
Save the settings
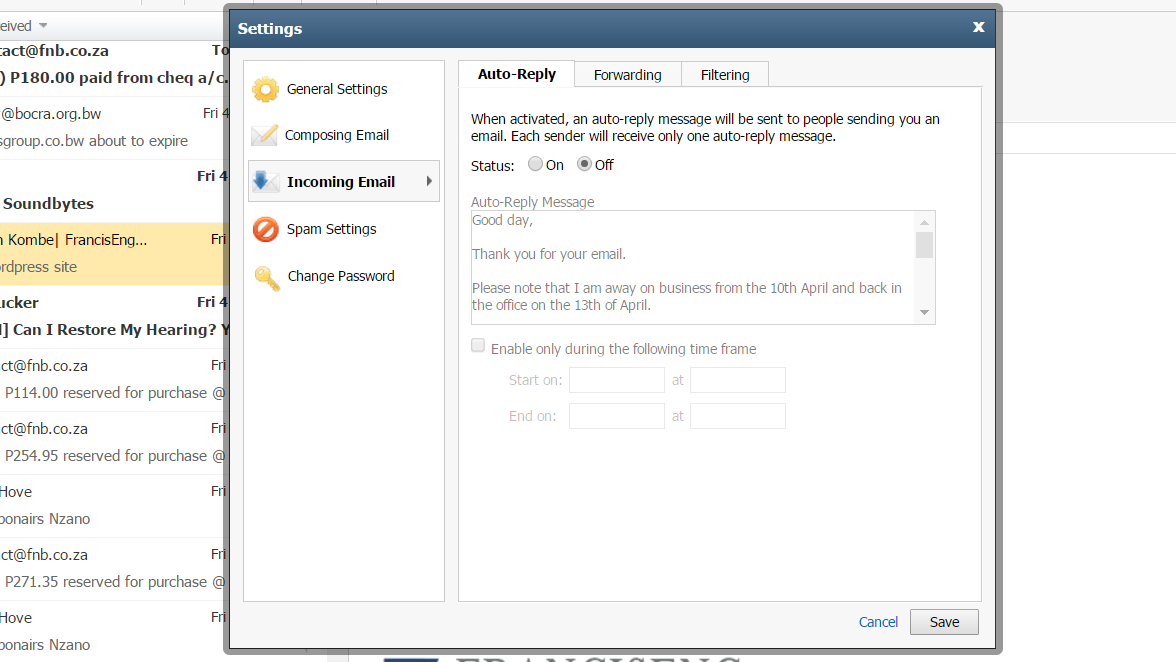(x=944, y=622)
